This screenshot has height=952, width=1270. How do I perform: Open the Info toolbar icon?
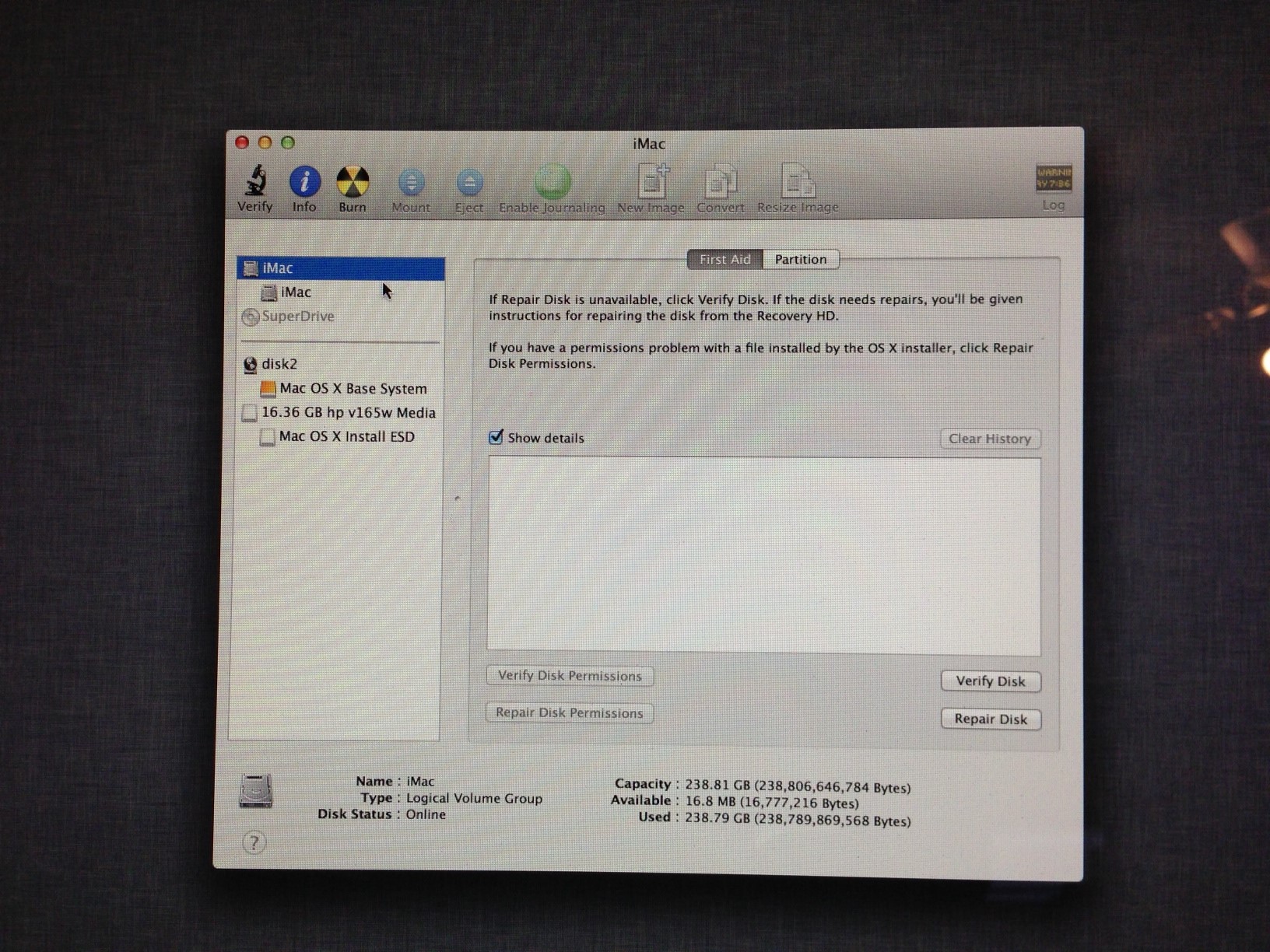tap(304, 181)
